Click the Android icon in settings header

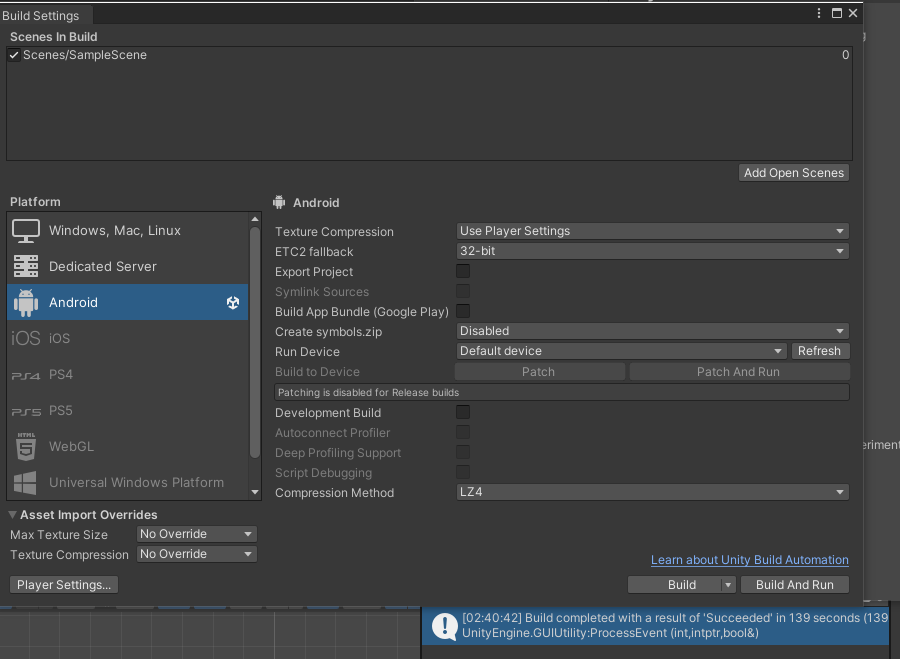tap(279, 202)
